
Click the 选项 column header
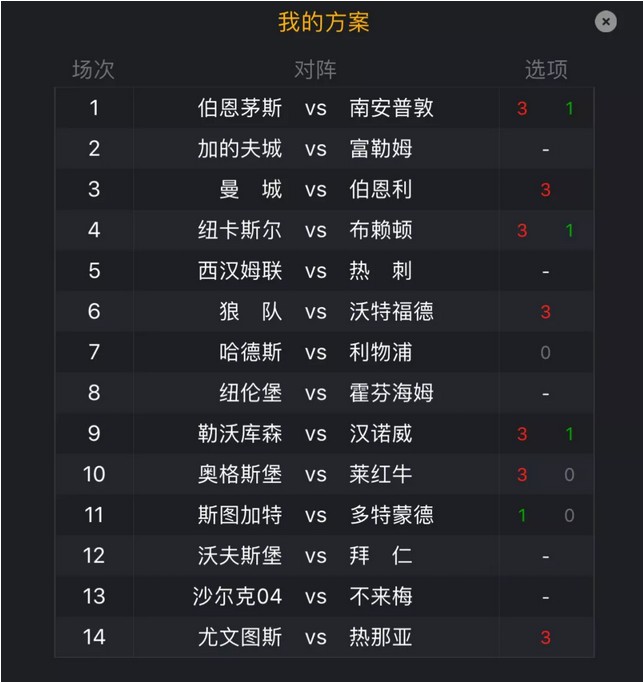pyautogui.click(x=546, y=70)
